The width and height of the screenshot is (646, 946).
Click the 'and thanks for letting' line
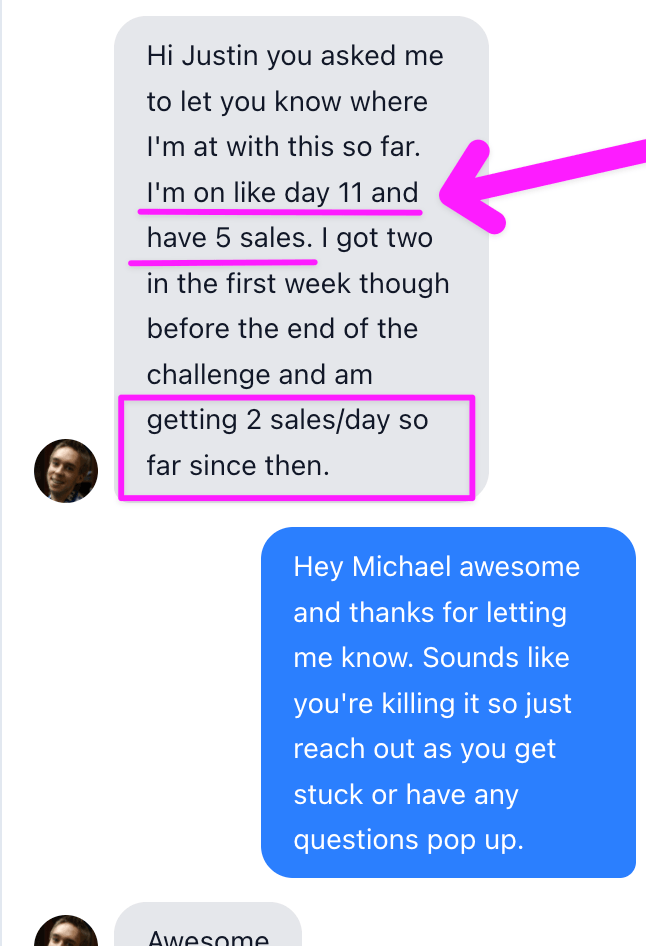click(x=429, y=612)
